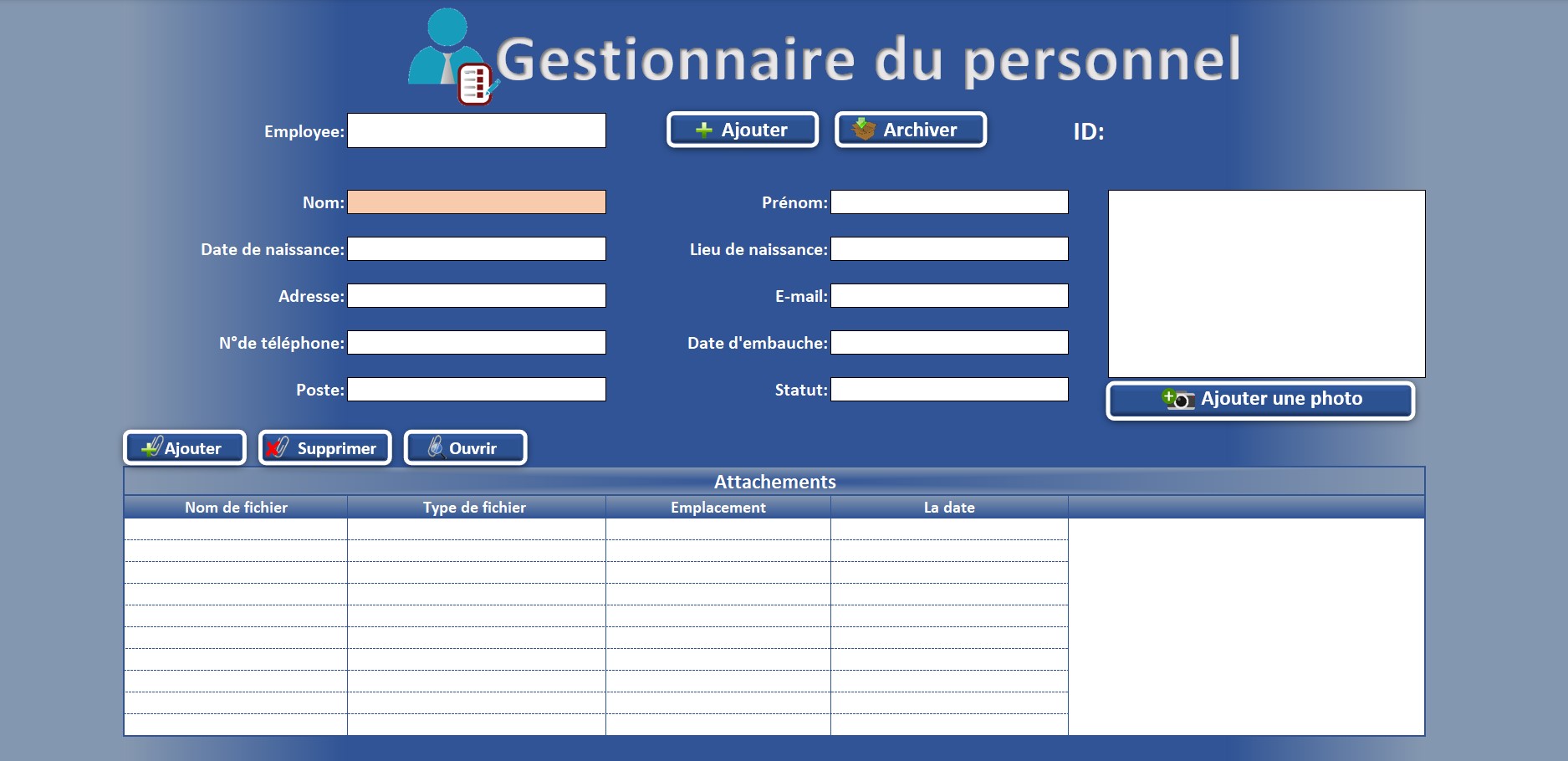This screenshot has width=1568, height=761.
Task: Click Supprimer to delete attachment
Action: 325,447
